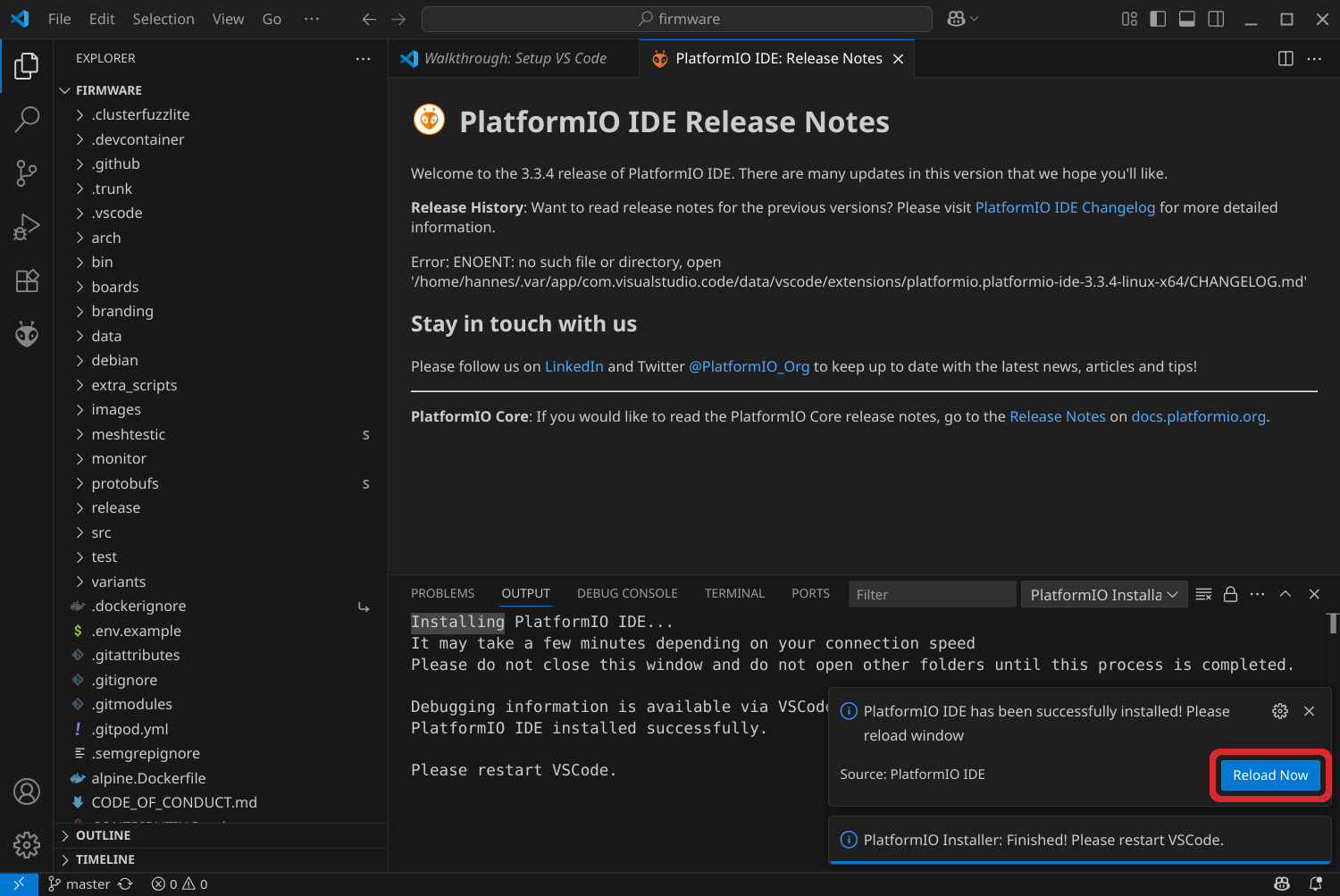Expand the src folder
The height and width of the screenshot is (896, 1340).
coord(101,532)
